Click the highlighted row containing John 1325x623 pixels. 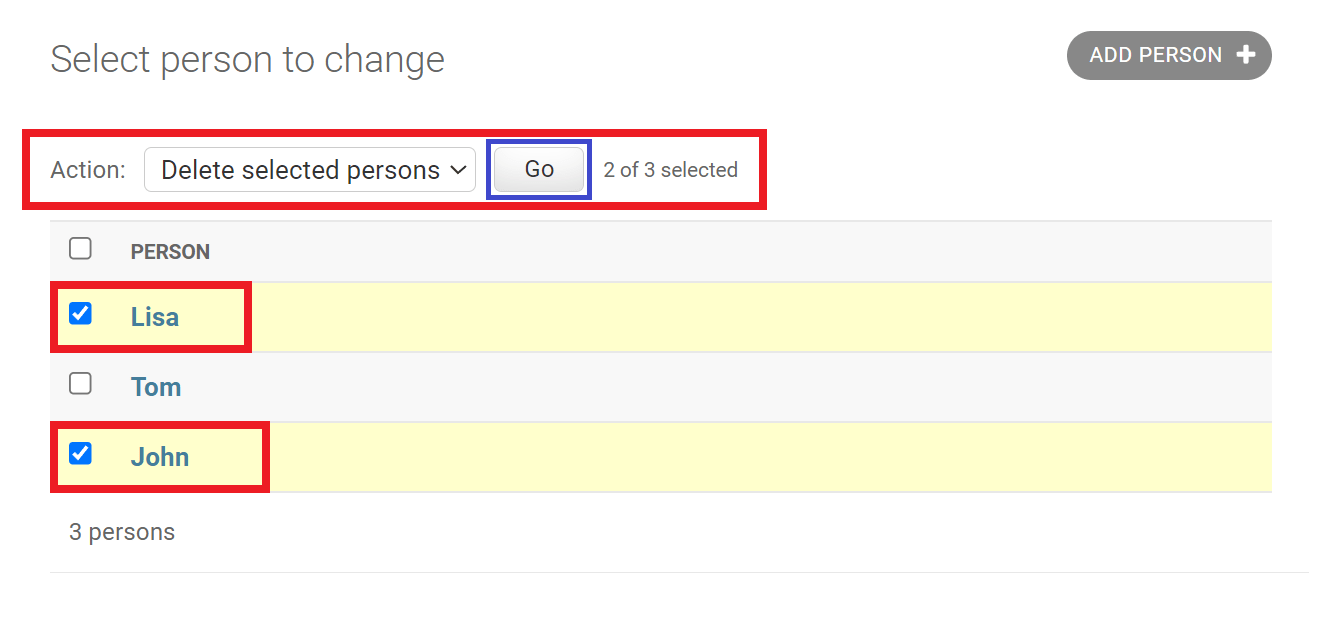click(x=700, y=456)
